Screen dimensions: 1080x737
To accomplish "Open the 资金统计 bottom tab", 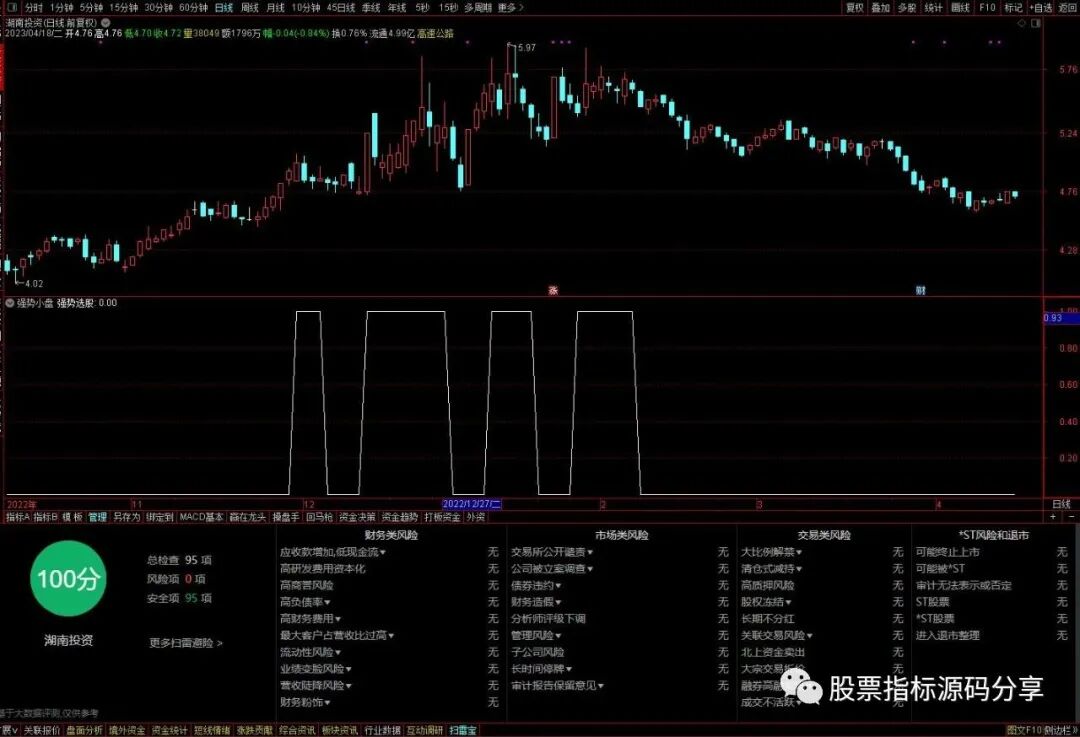I will click(169, 730).
